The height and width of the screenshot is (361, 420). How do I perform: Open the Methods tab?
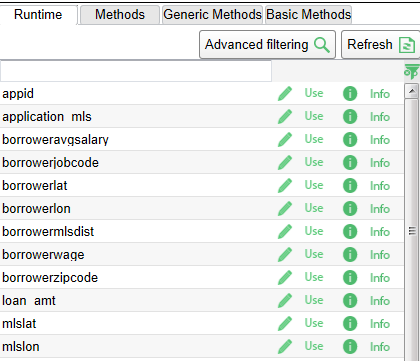pyautogui.click(x=120, y=15)
